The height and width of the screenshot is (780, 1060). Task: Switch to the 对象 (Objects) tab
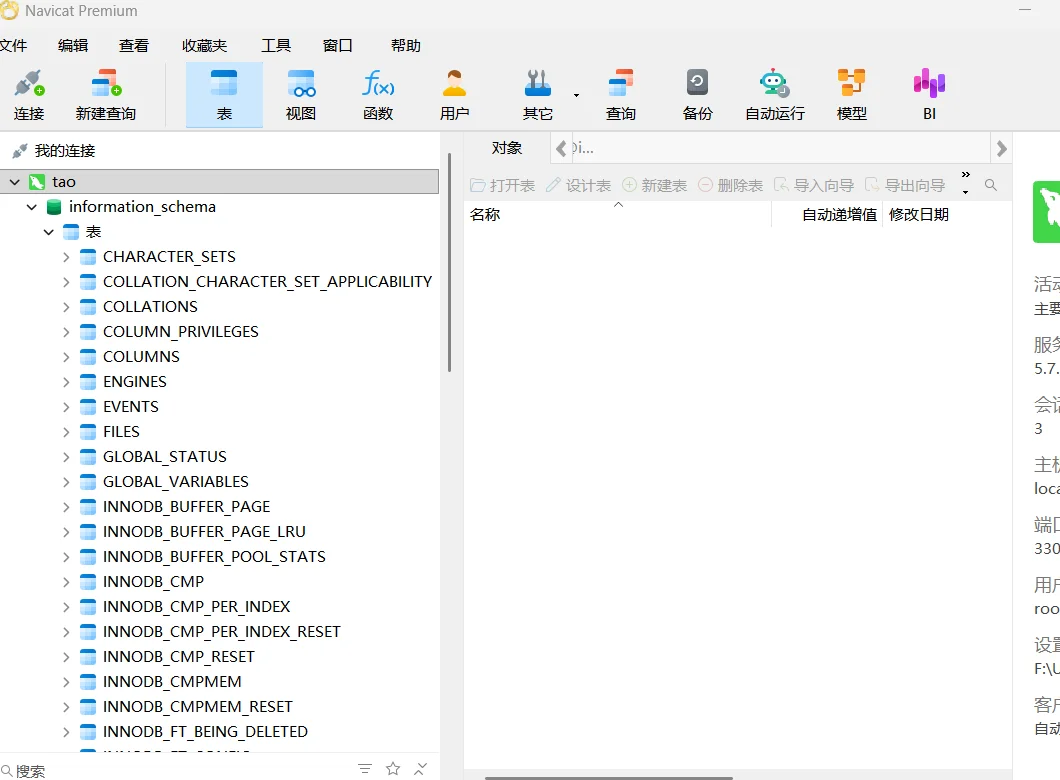pos(507,148)
